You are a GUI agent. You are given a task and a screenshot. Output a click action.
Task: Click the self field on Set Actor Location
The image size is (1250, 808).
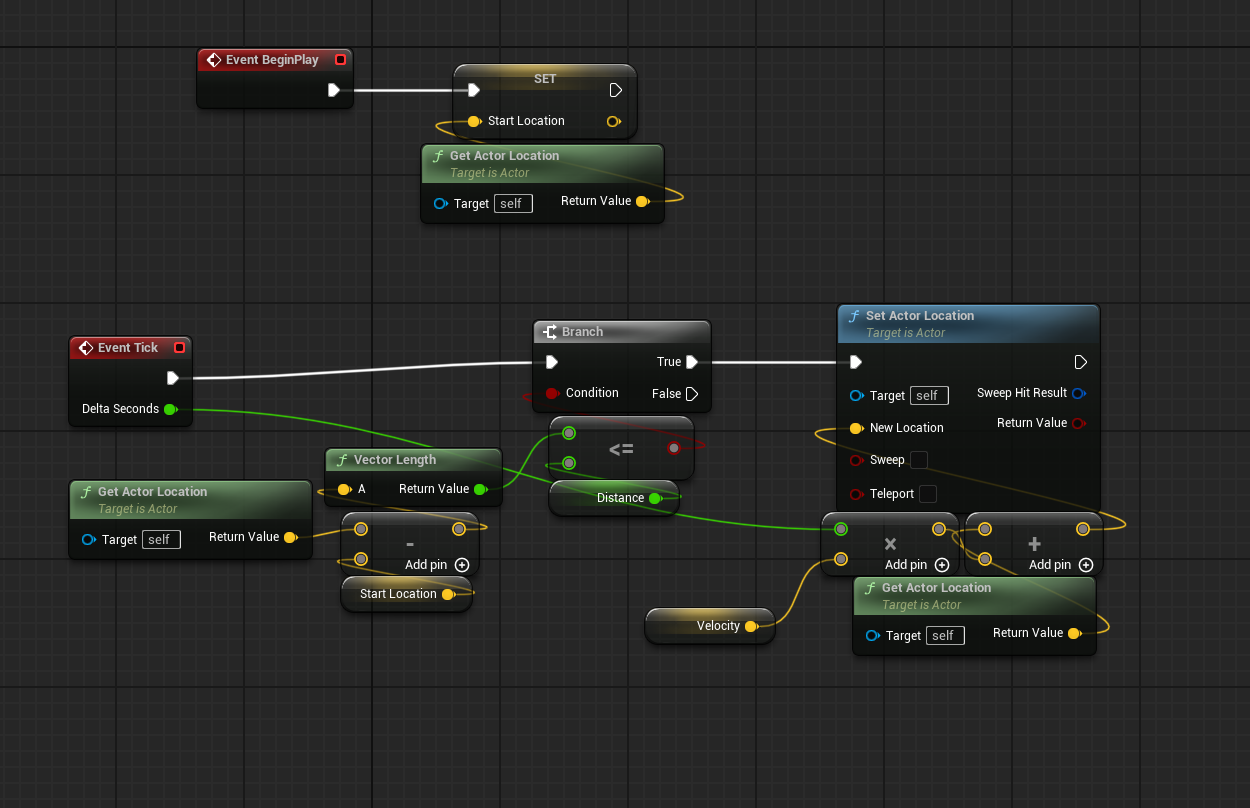pyautogui.click(x=929, y=396)
